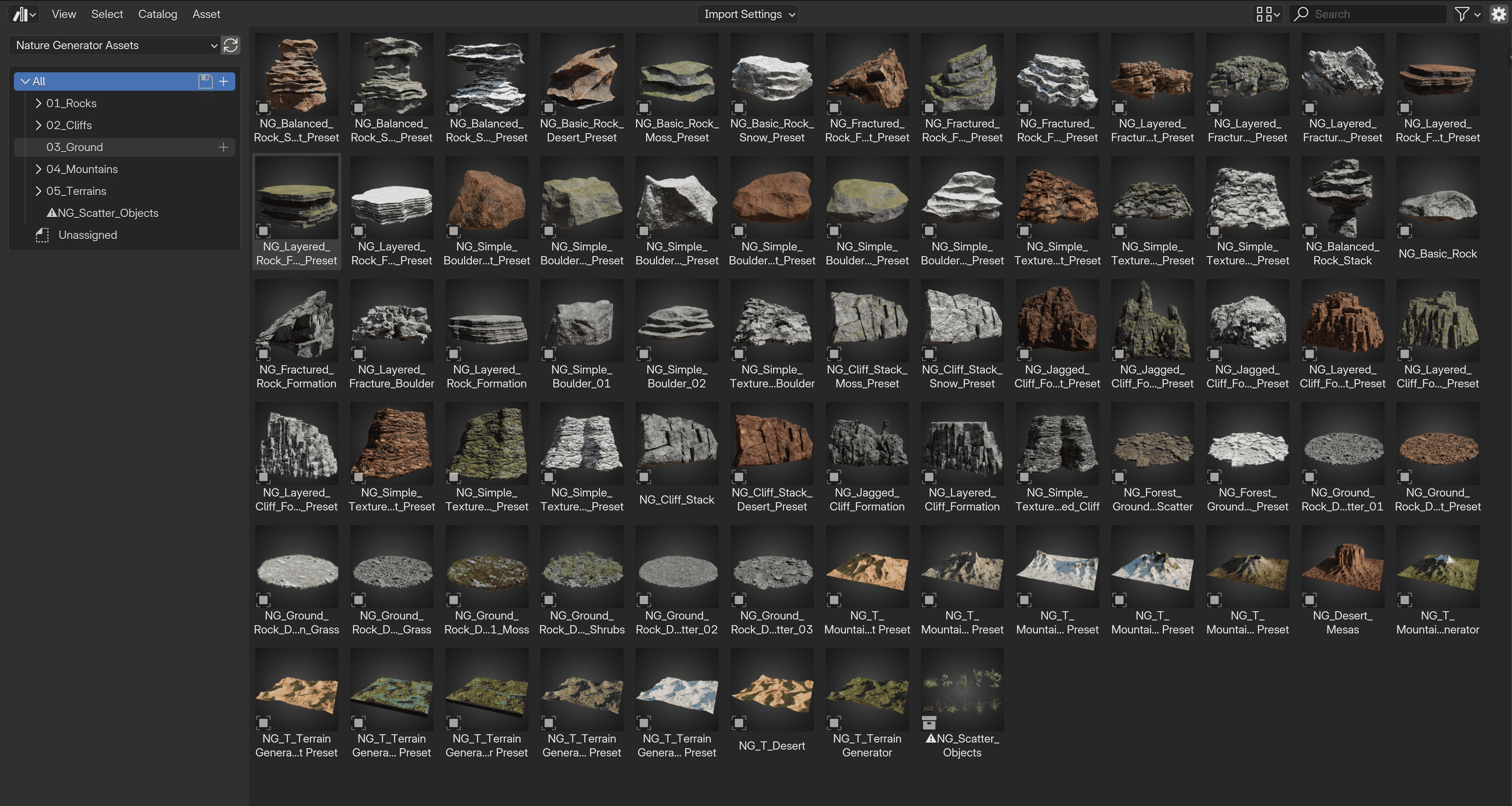This screenshot has width=1512, height=806.
Task: Add a new catalog with the plus icon
Action: click(x=224, y=82)
